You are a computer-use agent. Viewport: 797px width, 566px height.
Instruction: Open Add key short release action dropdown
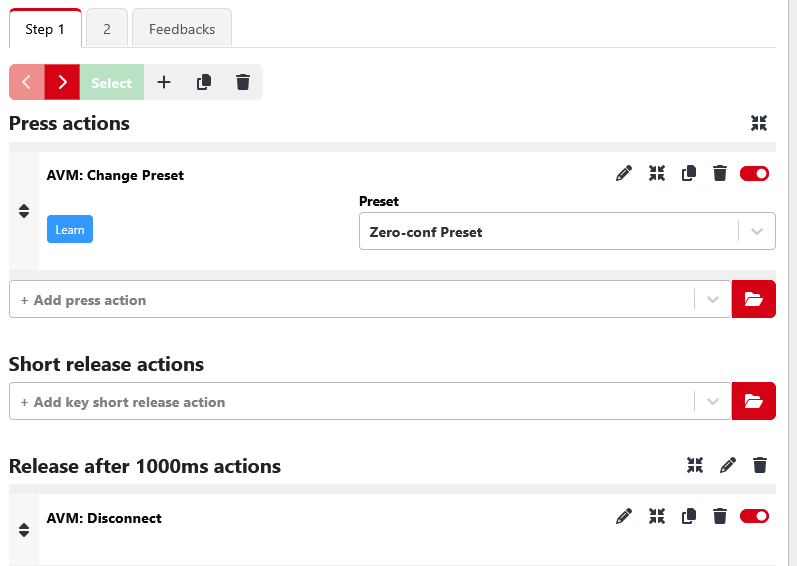tap(712, 402)
